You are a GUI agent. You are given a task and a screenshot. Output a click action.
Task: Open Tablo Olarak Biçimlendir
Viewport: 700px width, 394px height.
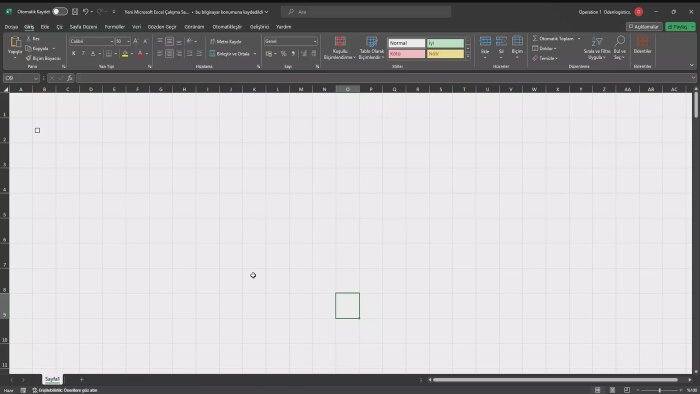[x=371, y=48]
